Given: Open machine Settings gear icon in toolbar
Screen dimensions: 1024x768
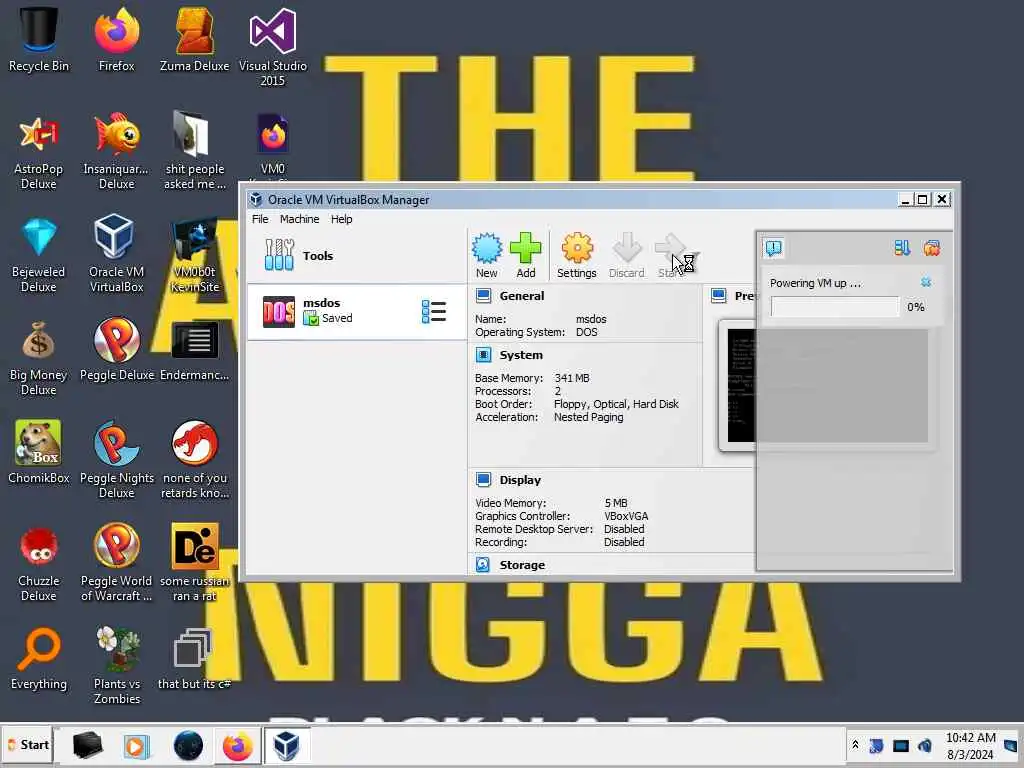Looking at the screenshot, I should point(577,255).
